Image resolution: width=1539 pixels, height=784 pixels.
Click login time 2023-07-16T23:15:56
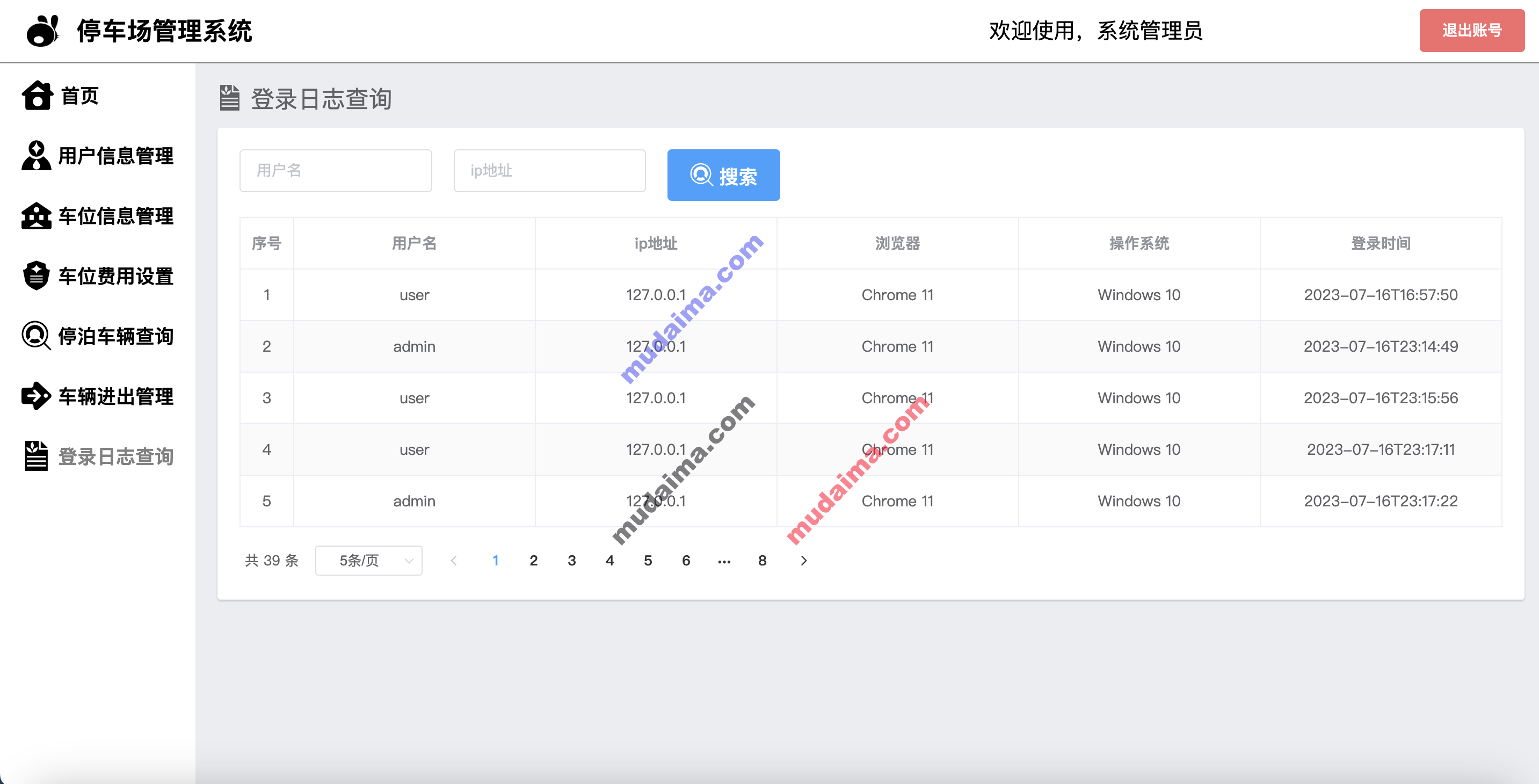tap(1381, 398)
